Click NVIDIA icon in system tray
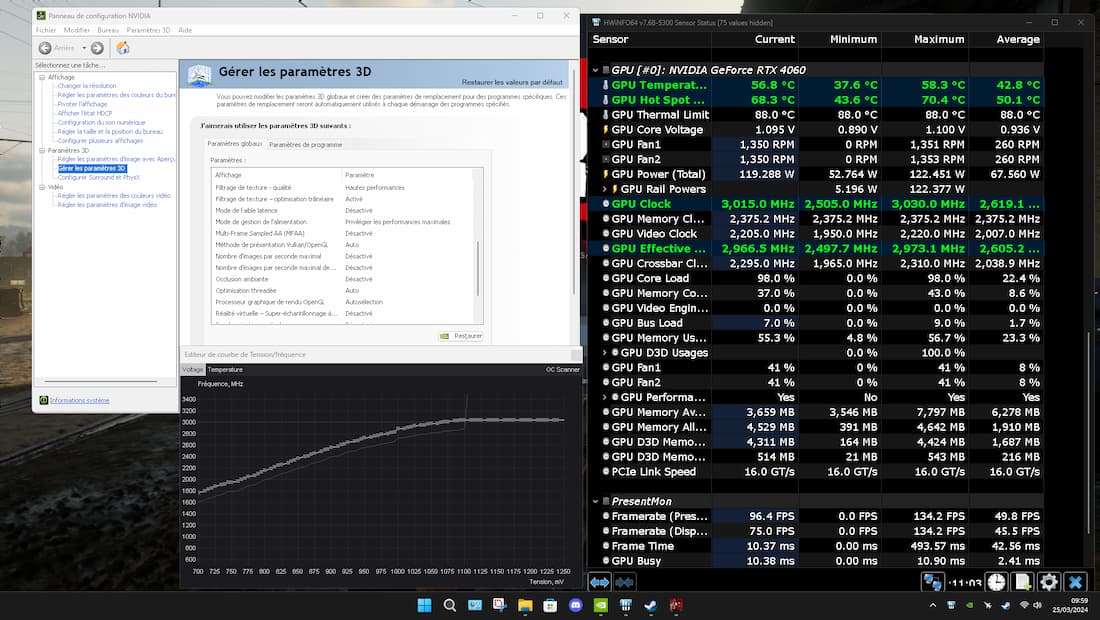 tap(970, 605)
